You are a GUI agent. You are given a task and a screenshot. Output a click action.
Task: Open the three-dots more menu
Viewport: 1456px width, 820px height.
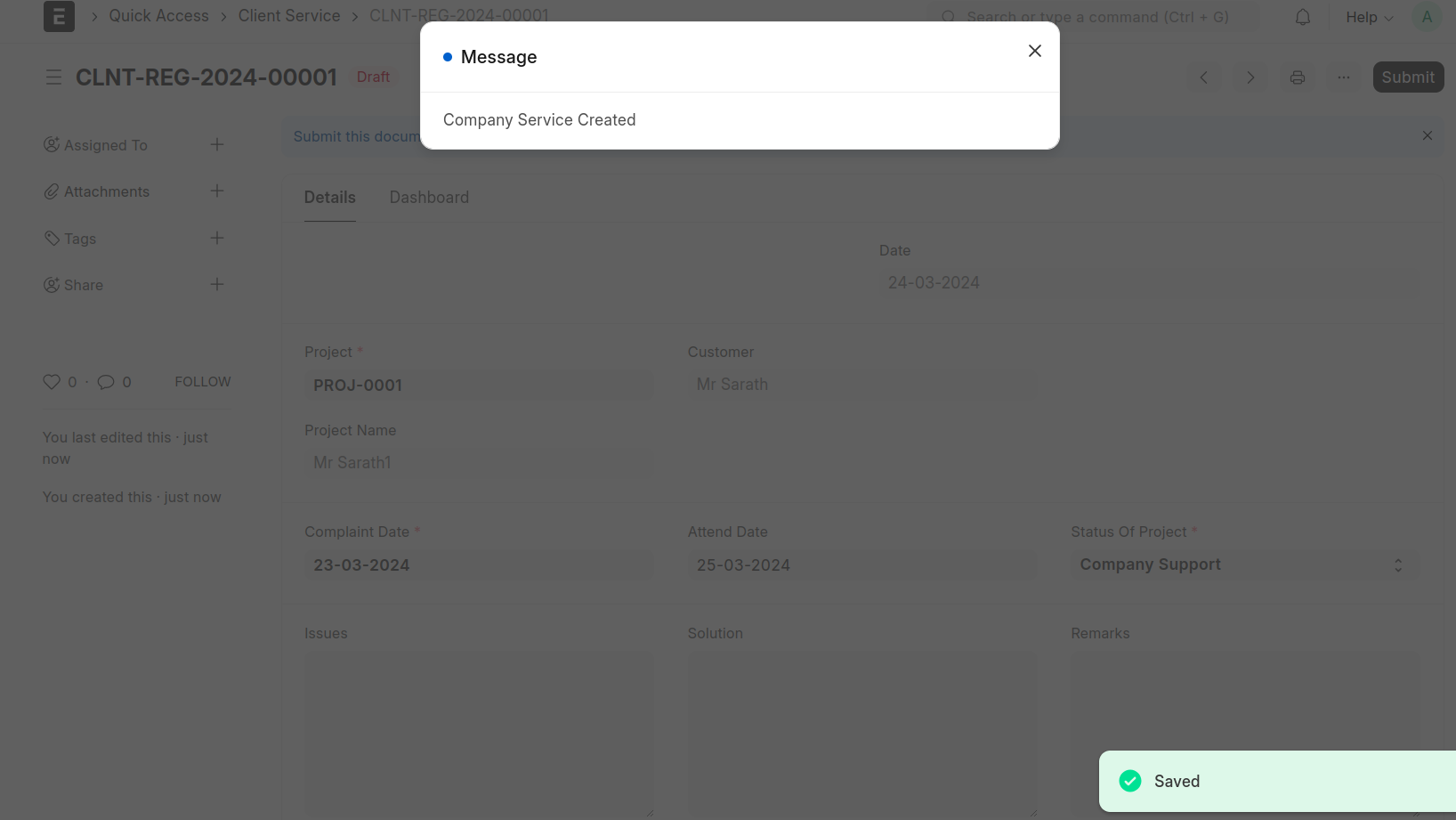pos(1344,77)
